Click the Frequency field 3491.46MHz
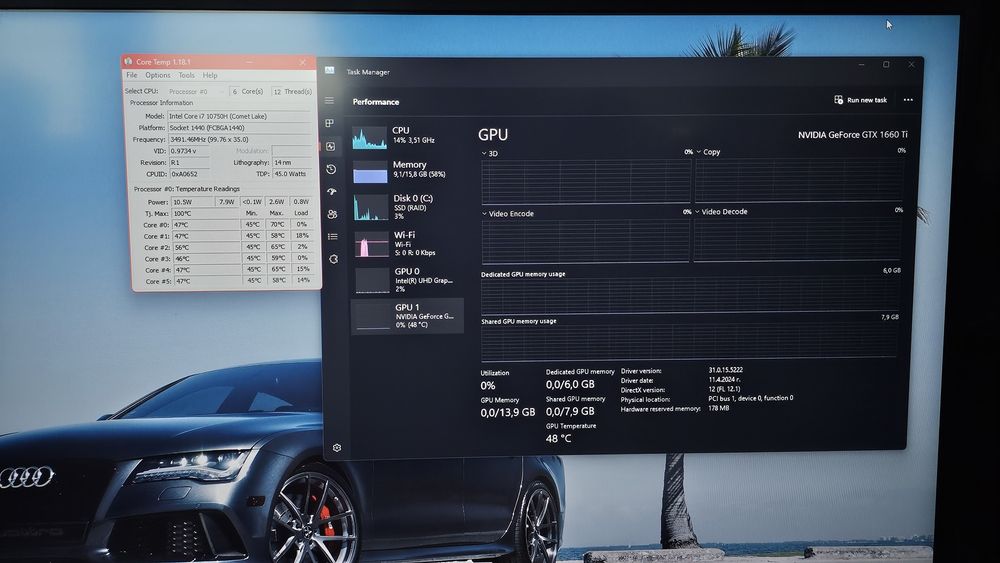Viewport: 1000px width, 563px height. click(x=240, y=139)
